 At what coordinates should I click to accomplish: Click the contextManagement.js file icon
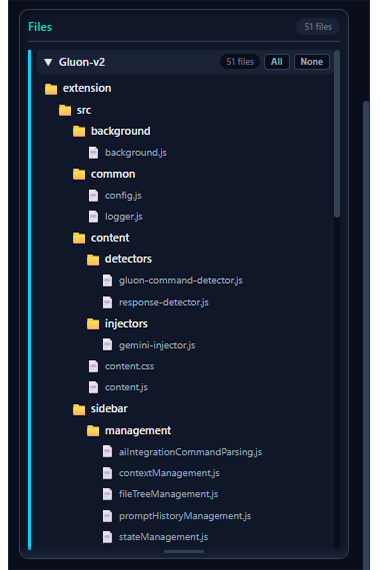[x=107, y=473]
